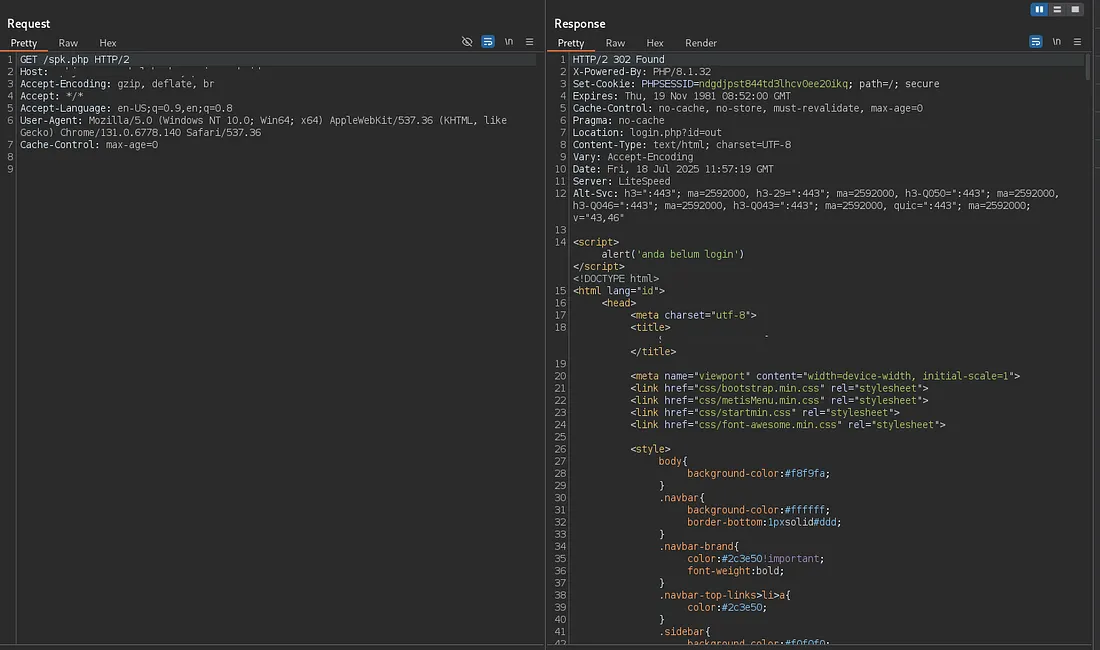Click 'background-color:#f8f9fa;' style line
Screen dimensions: 1100x650
[758, 473]
